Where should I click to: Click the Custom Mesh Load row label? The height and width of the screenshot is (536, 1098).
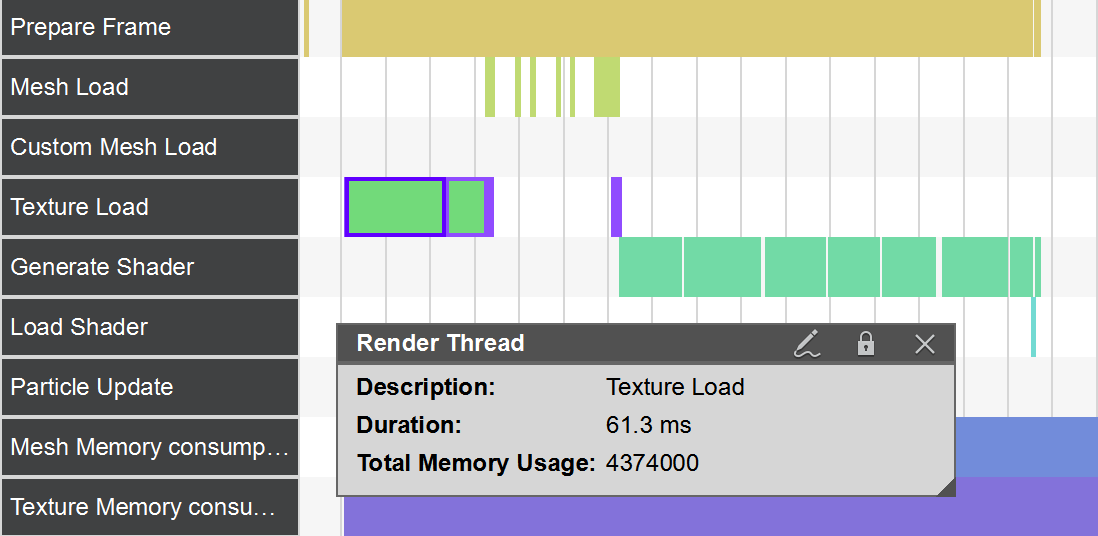point(150,147)
